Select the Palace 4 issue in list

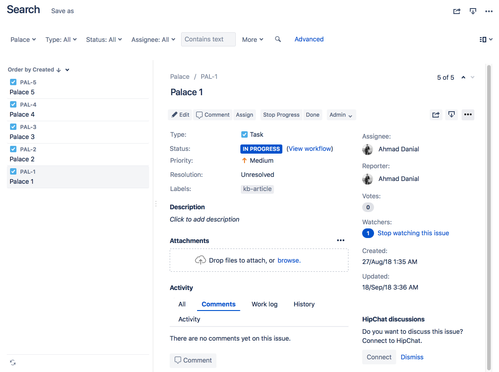[x=78, y=110]
